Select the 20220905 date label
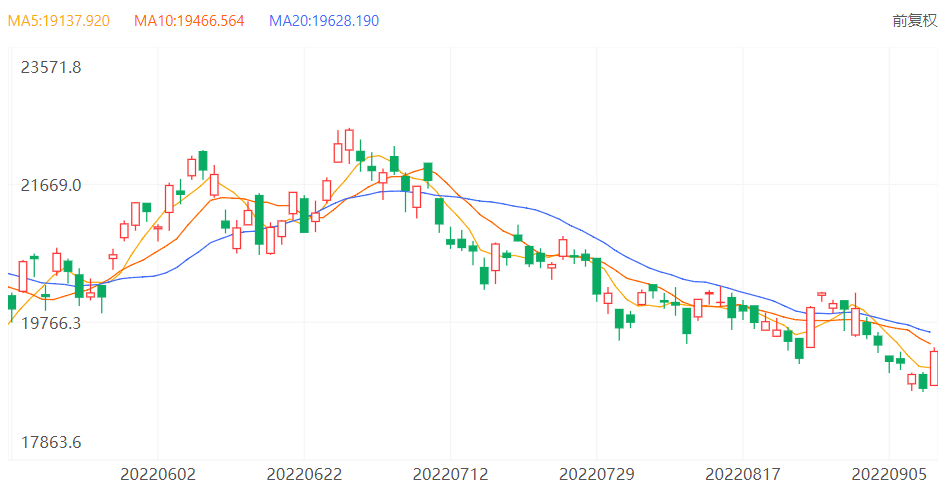 coord(889,474)
